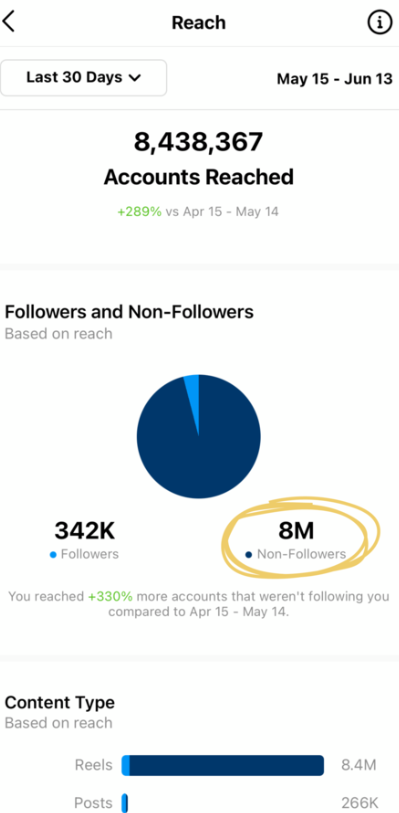Click the chevron beside Last 30 Days
399x813 pixels.
[135, 78]
